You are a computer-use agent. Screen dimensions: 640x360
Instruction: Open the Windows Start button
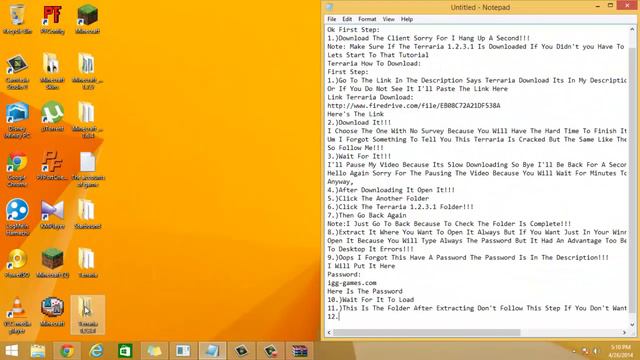pos(11,351)
